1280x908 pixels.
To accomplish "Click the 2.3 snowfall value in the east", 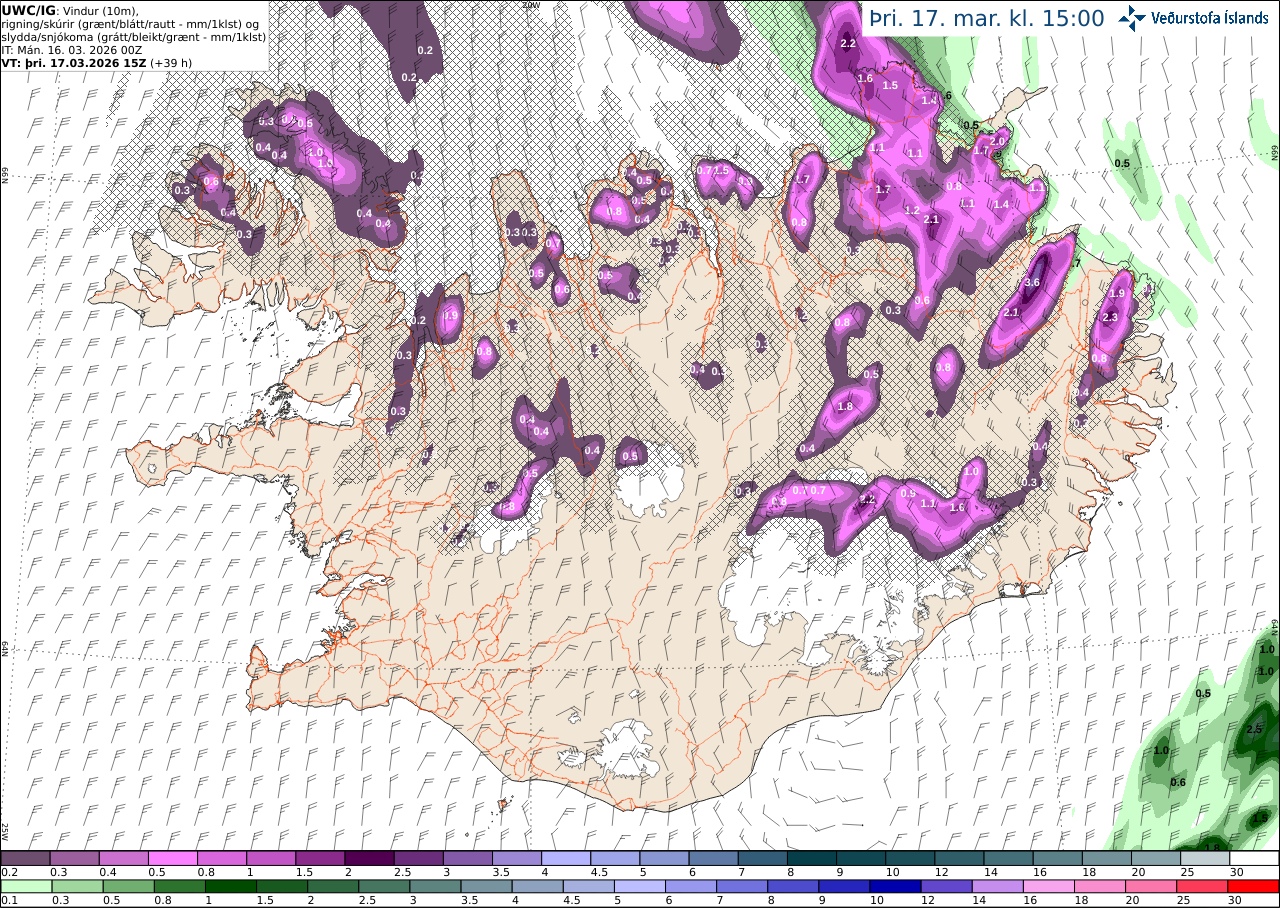I will 1109,317.
